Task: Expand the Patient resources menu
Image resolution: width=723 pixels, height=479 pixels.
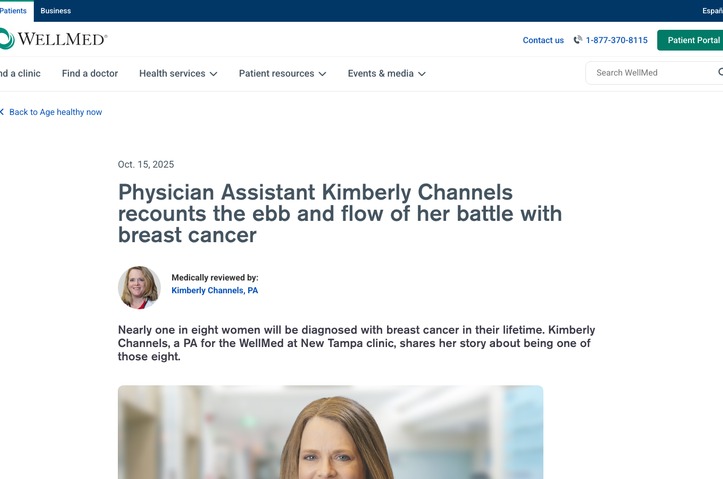Action: pyautogui.click(x=282, y=73)
